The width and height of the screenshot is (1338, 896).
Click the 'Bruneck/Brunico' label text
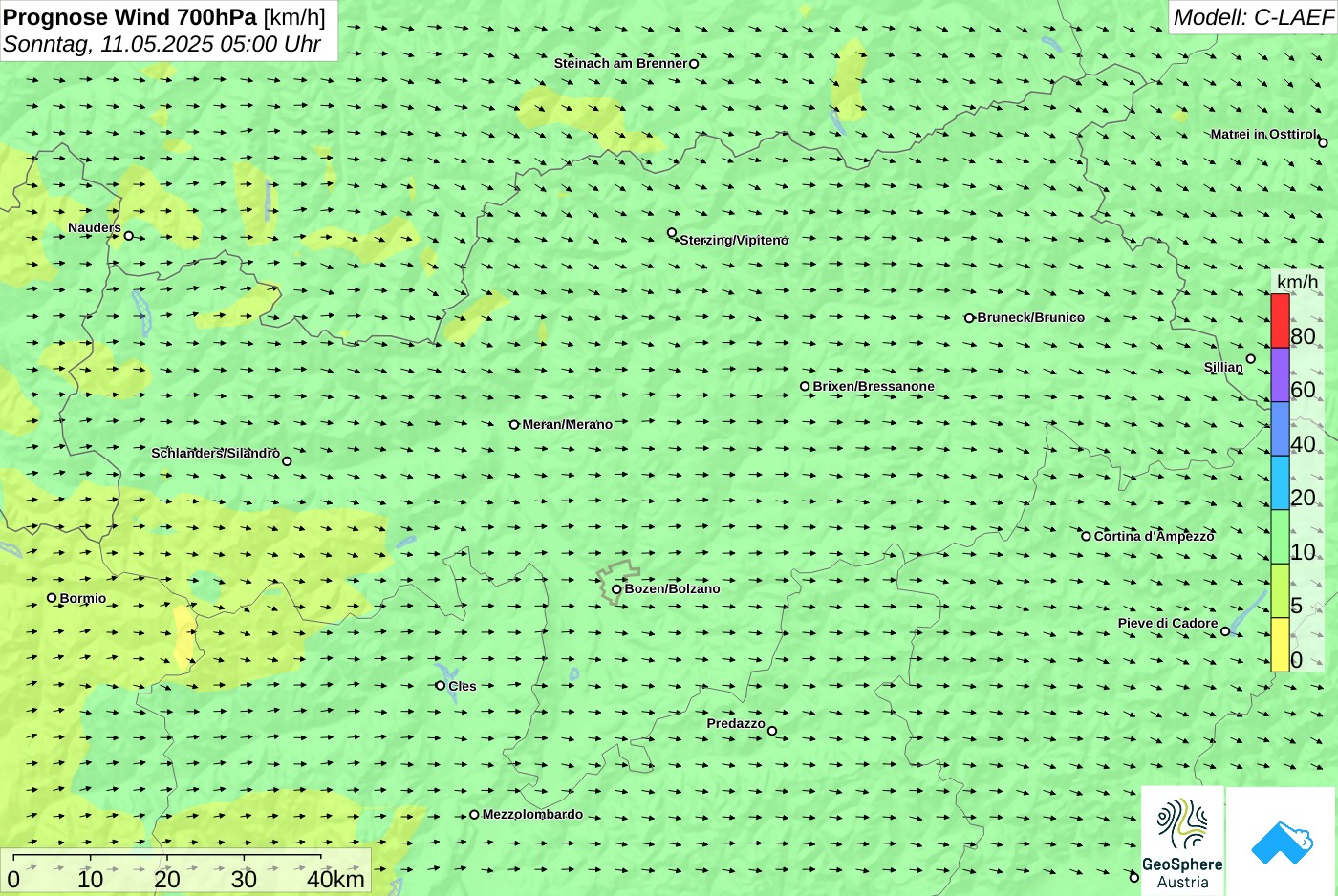coord(1030,318)
